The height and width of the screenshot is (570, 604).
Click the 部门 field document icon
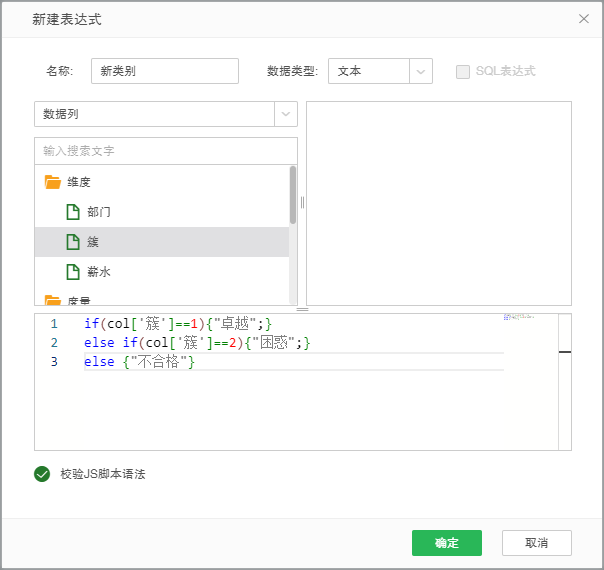[x=72, y=212]
